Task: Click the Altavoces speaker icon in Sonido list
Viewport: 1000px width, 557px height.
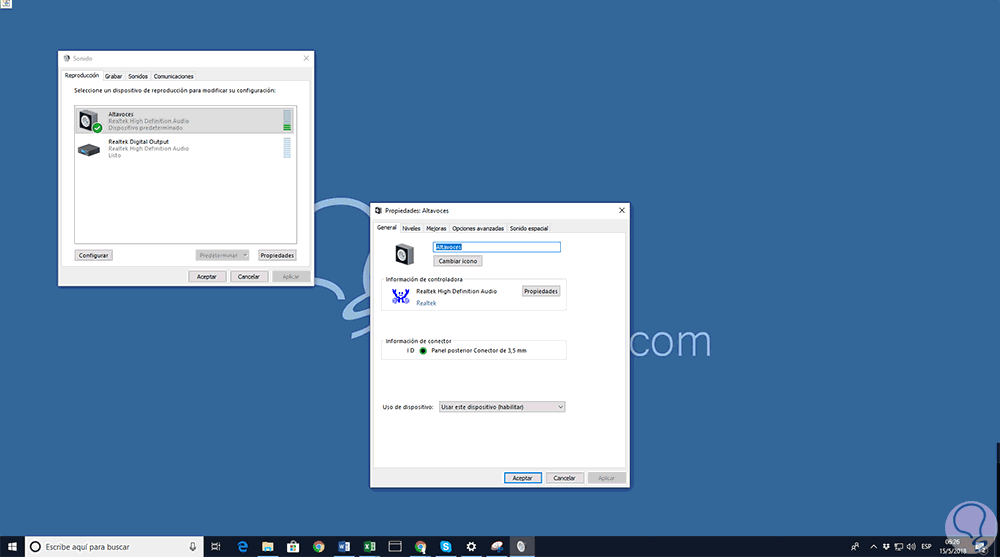Action: click(x=89, y=120)
